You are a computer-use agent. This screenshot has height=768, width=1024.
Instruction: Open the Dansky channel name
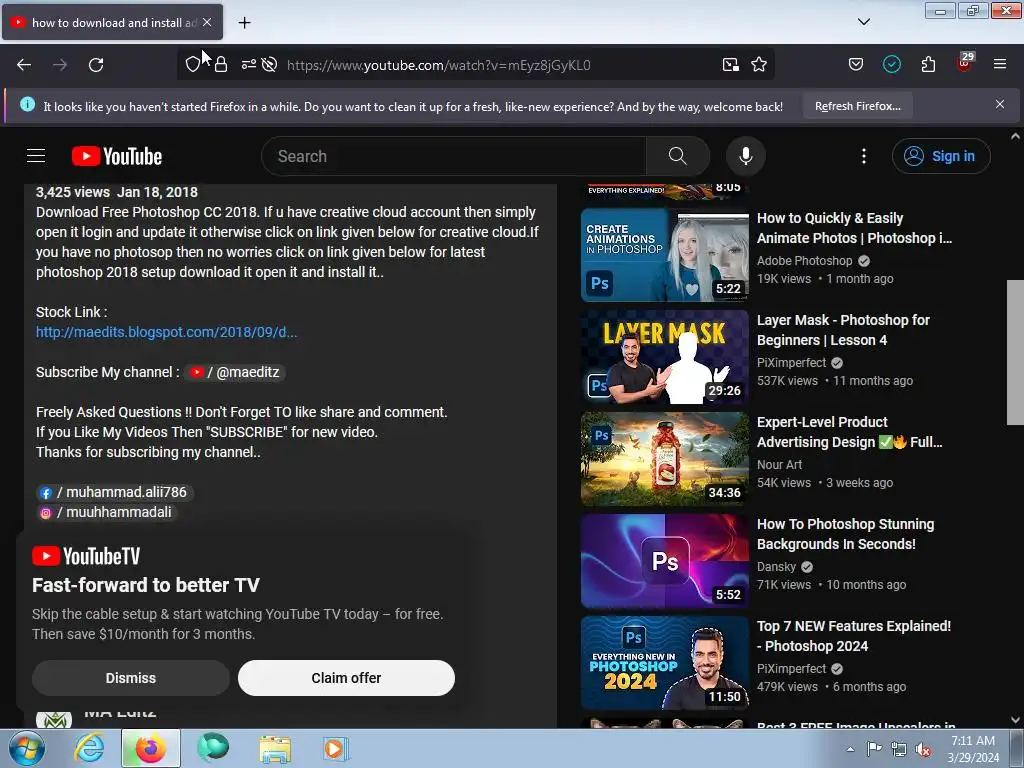pyautogui.click(x=776, y=566)
